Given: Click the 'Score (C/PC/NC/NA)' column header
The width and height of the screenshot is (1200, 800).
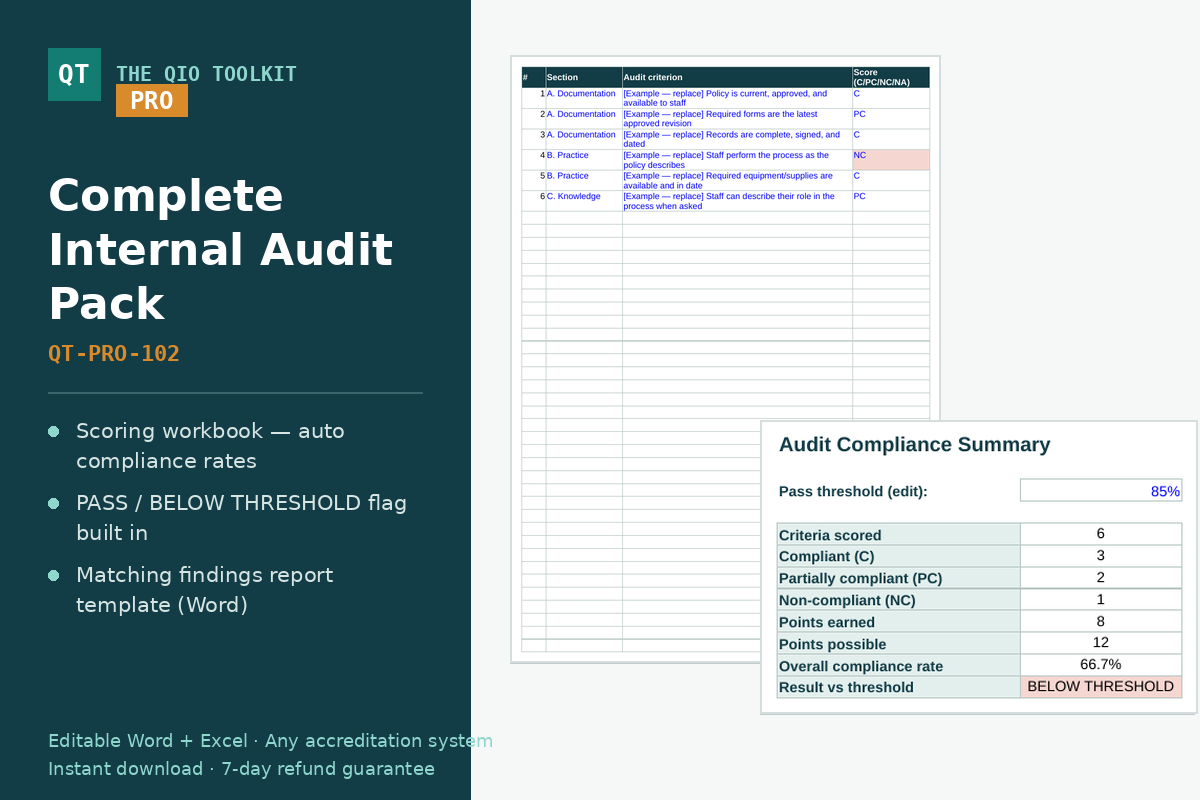Looking at the screenshot, I should coord(891,77).
